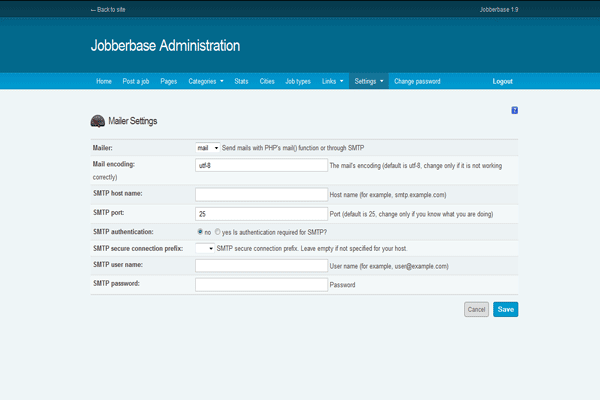Click the Mailer Settings mailbox icon
This screenshot has width=600, height=400.
pyautogui.click(x=98, y=121)
